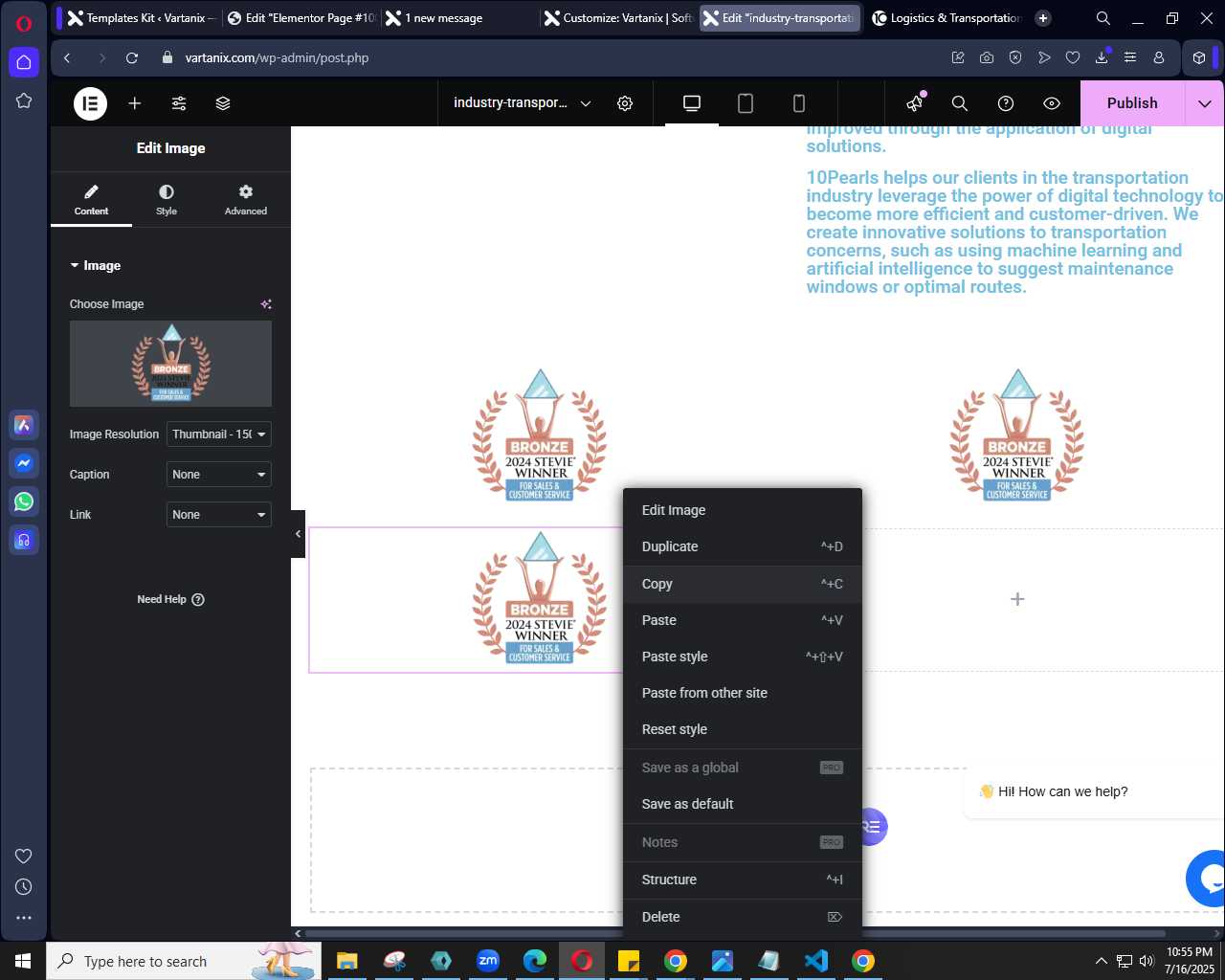Switch to the Style tab

click(x=167, y=199)
